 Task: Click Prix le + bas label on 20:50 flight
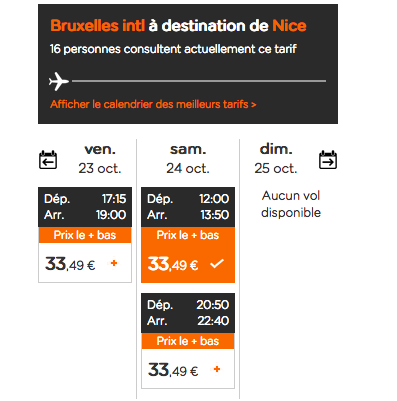pyautogui.click(x=188, y=341)
